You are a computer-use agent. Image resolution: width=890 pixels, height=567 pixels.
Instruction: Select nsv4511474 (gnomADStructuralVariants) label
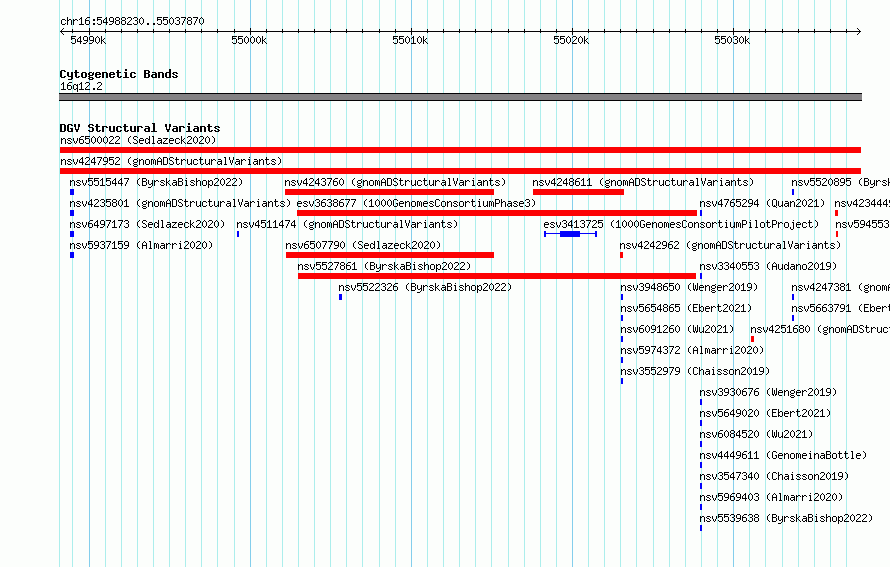347,224
